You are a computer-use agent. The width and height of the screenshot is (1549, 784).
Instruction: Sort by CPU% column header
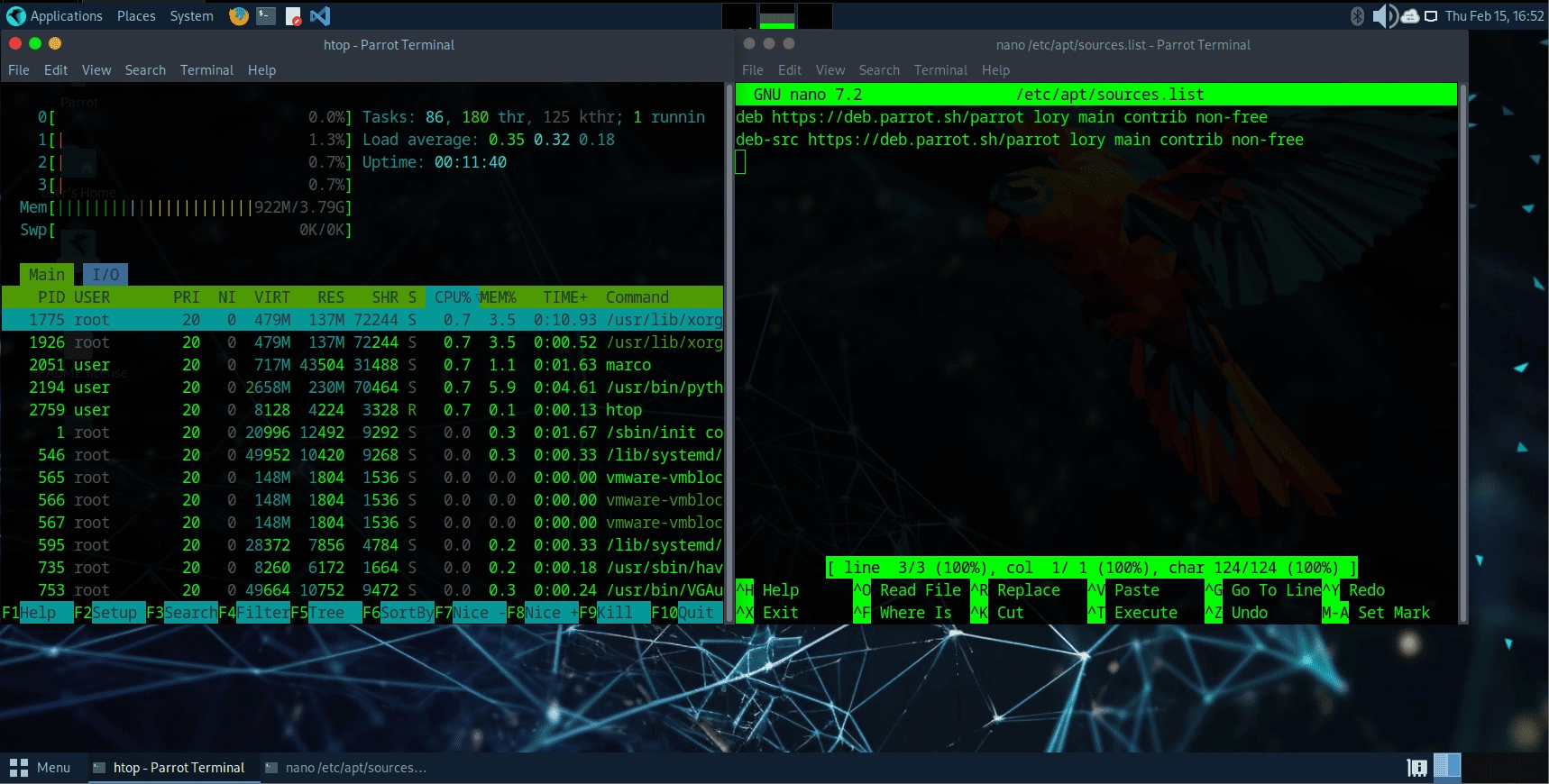453,297
